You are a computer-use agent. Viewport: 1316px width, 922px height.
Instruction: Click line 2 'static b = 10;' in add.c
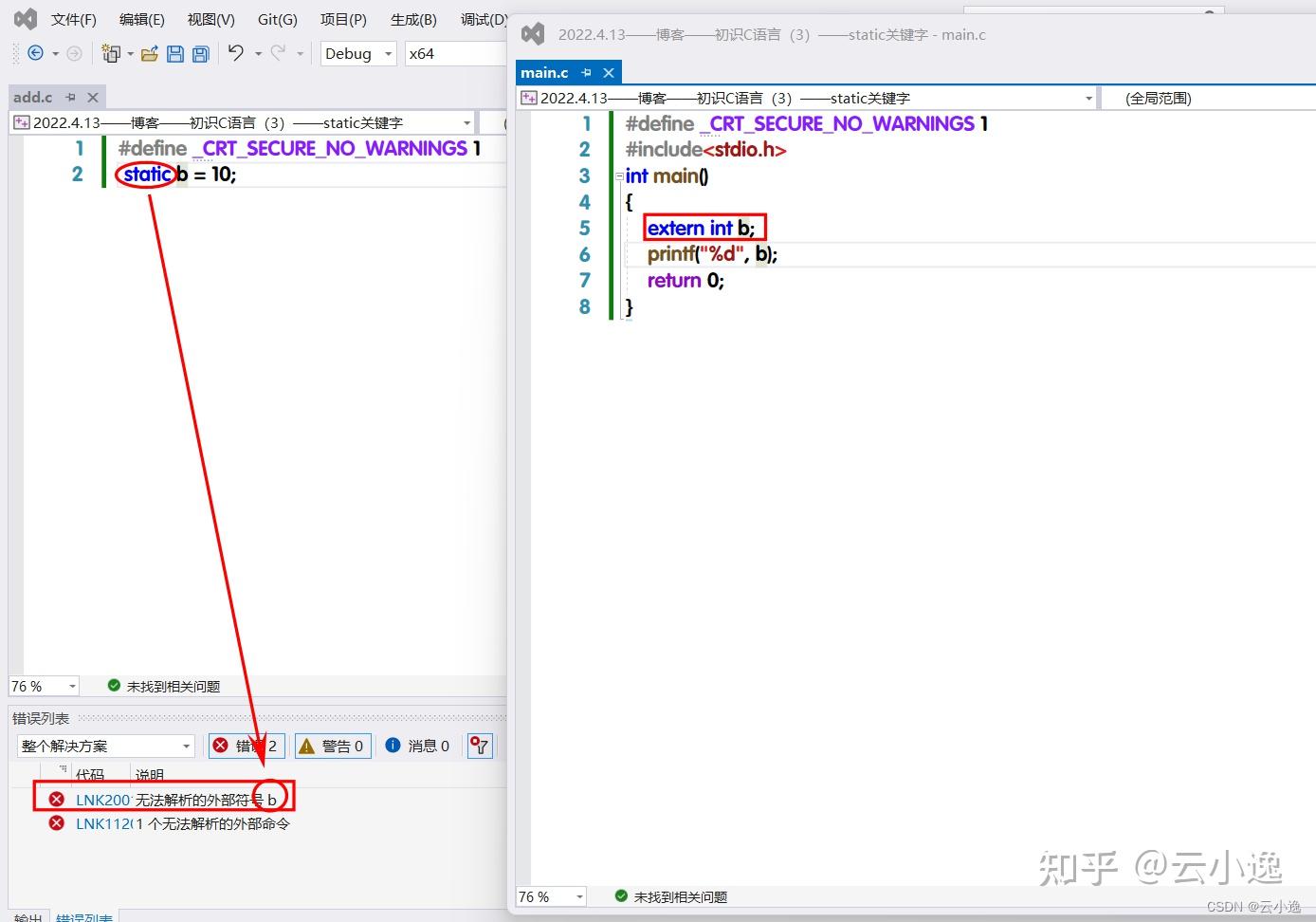(x=179, y=175)
